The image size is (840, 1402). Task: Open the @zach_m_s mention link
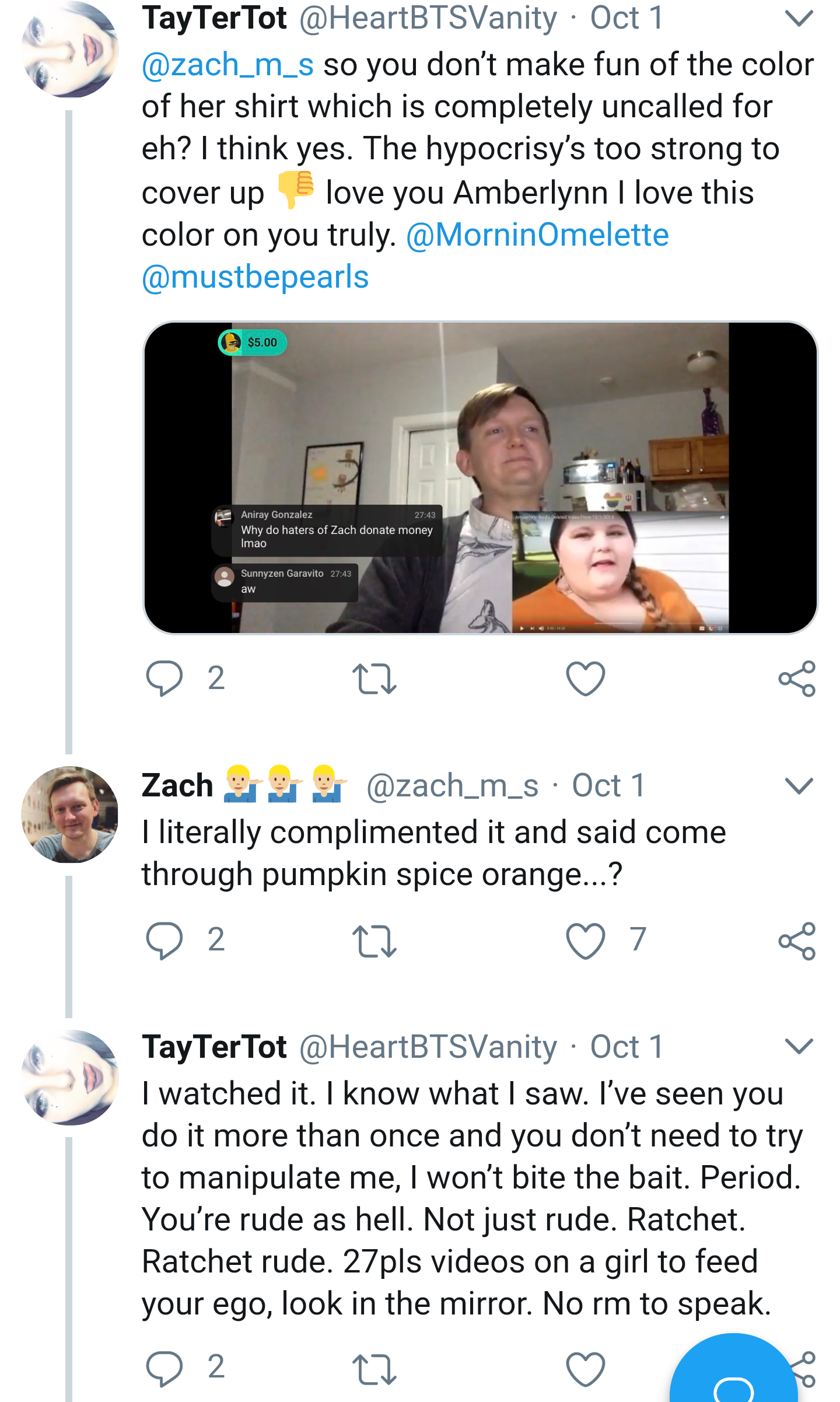coord(228,65)
